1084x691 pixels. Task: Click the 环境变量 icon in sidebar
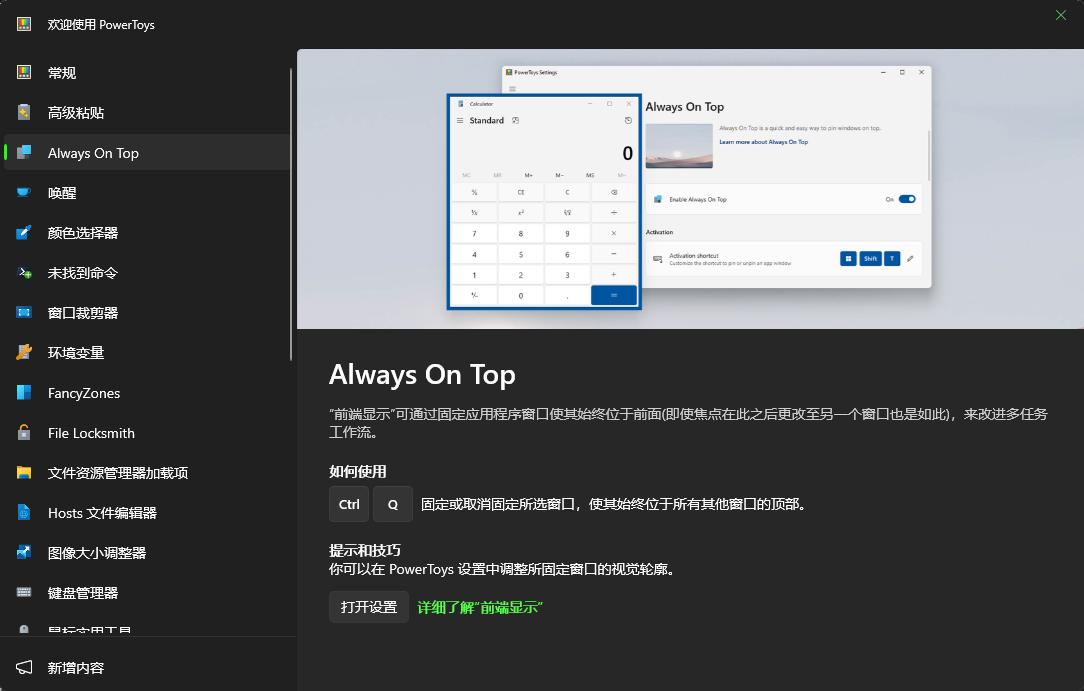[x=24, y=352]
